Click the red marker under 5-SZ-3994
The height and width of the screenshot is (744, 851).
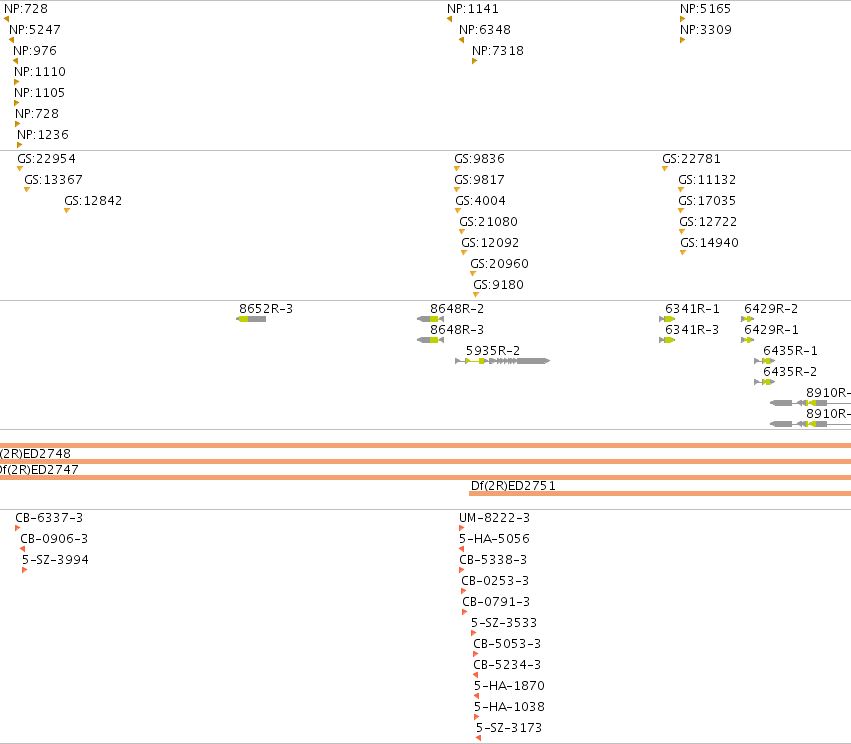24,570
